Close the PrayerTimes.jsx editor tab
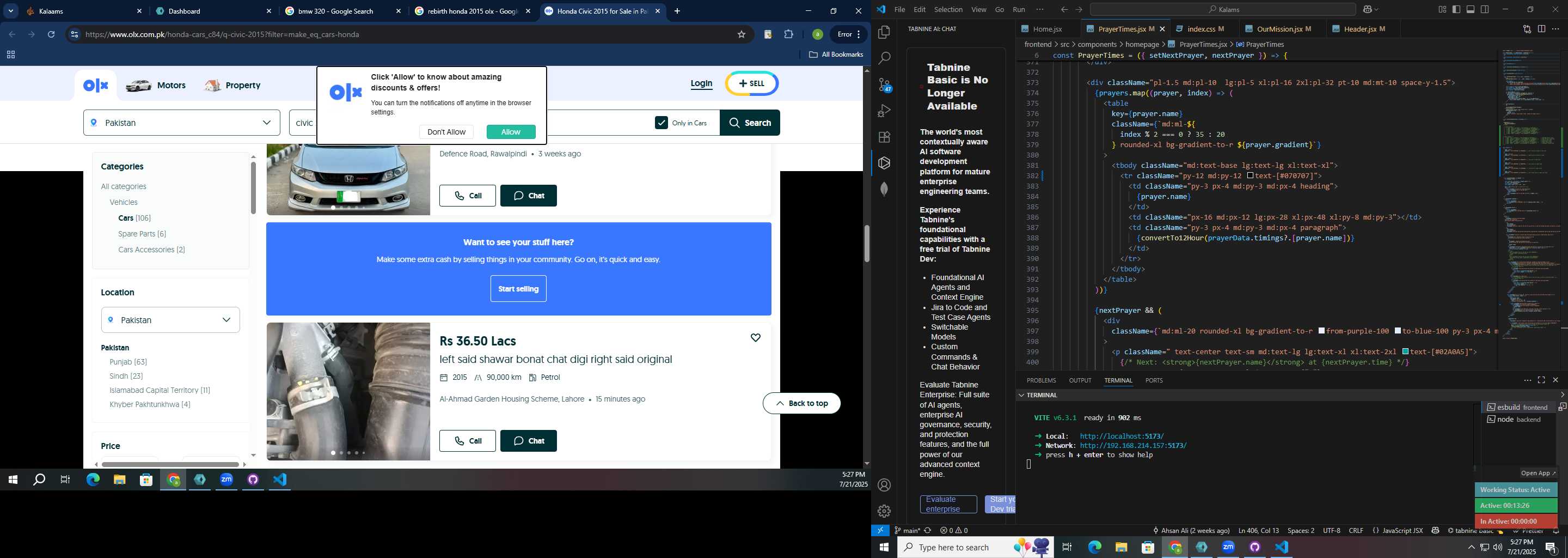The image size is (1568, 558). [x=1162, y=29]
